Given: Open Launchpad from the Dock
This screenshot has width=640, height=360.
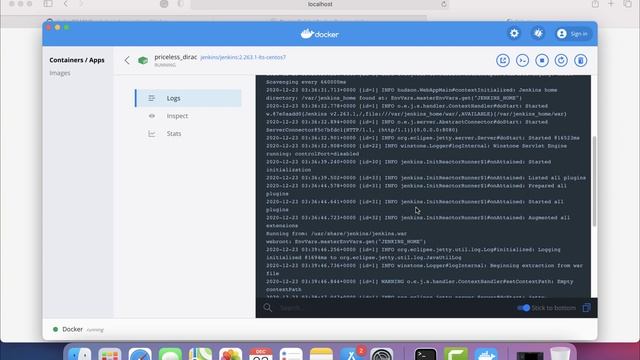Looking at the screenshot, I should pos(110,354).
